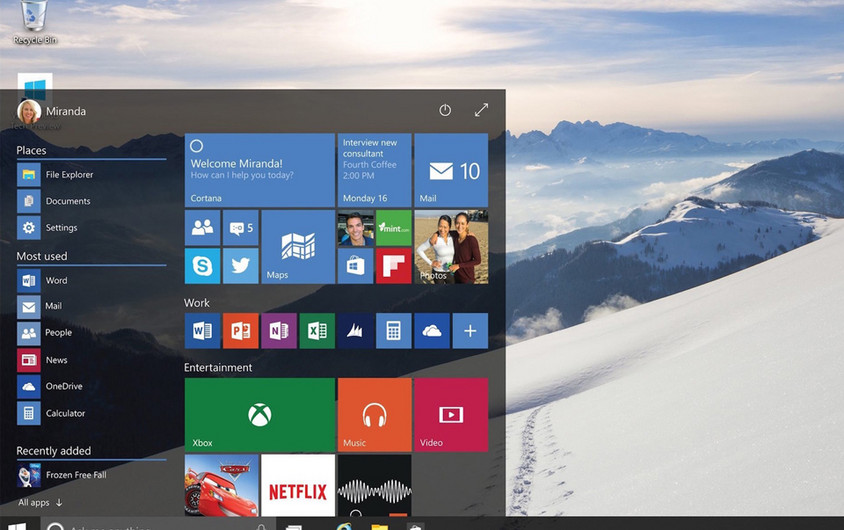
Task: Click Miranda's user account avatar
Action: (29, 111)
